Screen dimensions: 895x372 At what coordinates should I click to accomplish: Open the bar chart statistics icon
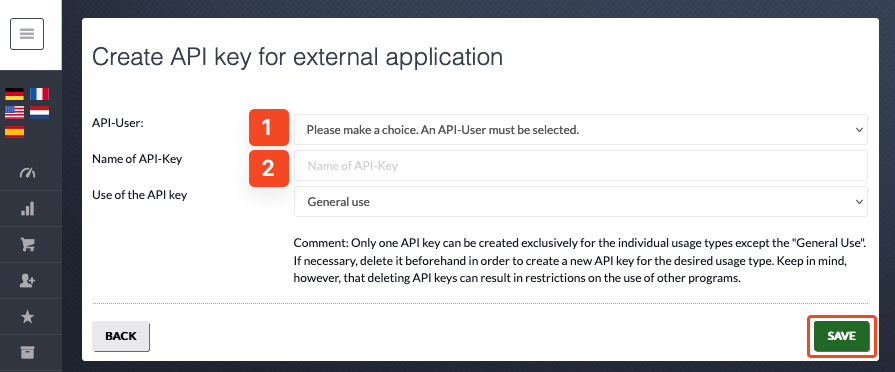click(x=27, y=209)
